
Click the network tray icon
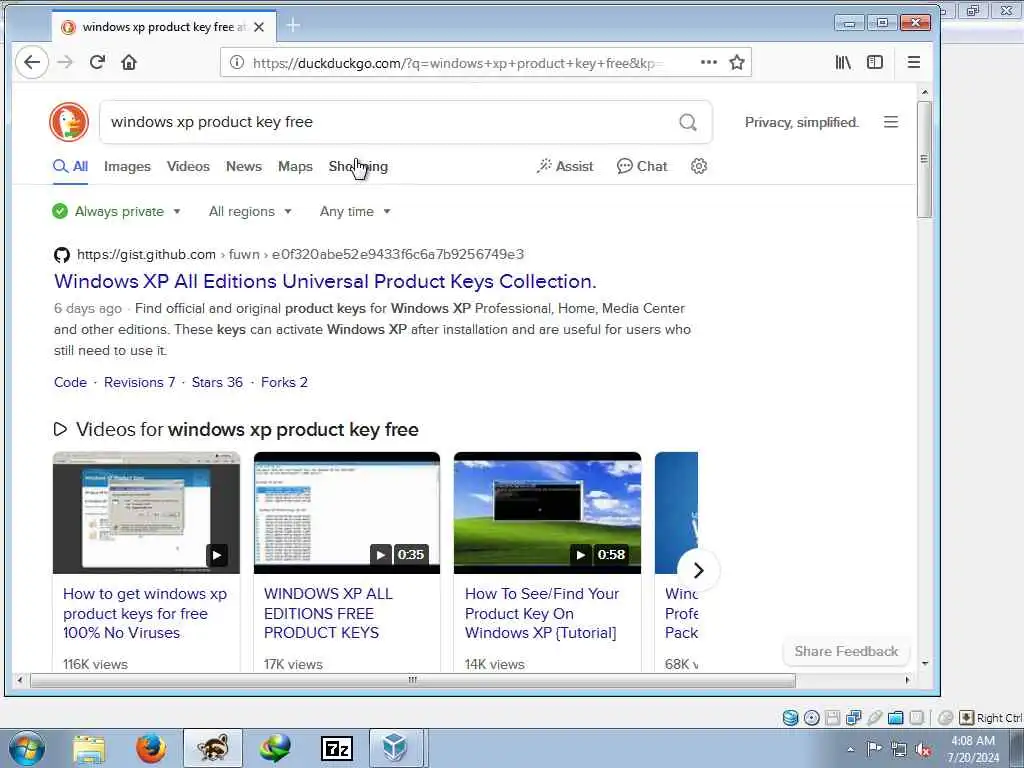[x=899, y=749]
